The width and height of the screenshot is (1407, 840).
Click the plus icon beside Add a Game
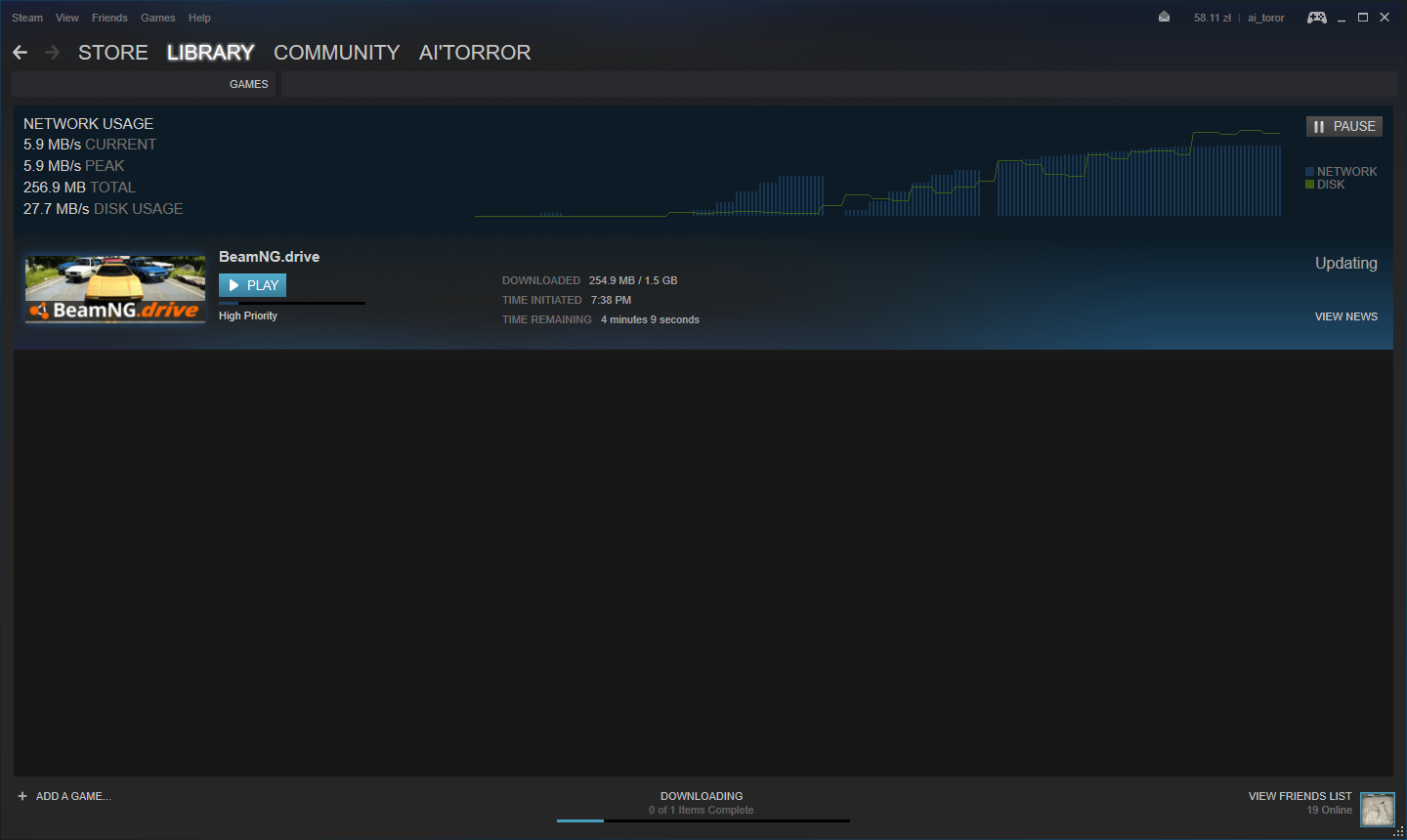[x=22, y=796]
